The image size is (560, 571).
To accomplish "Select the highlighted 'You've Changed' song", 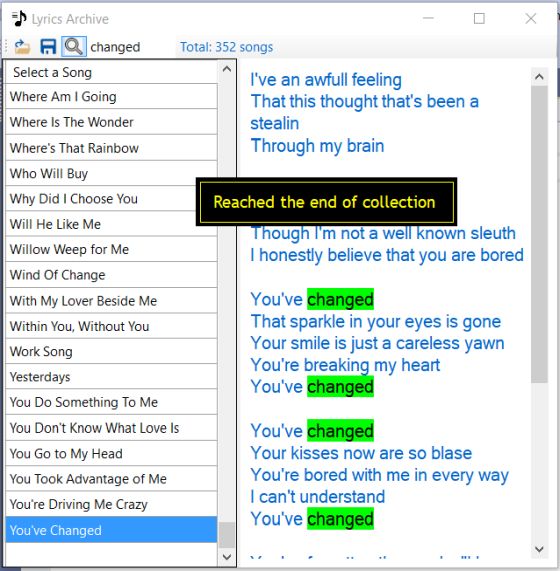I will point(111,530).
